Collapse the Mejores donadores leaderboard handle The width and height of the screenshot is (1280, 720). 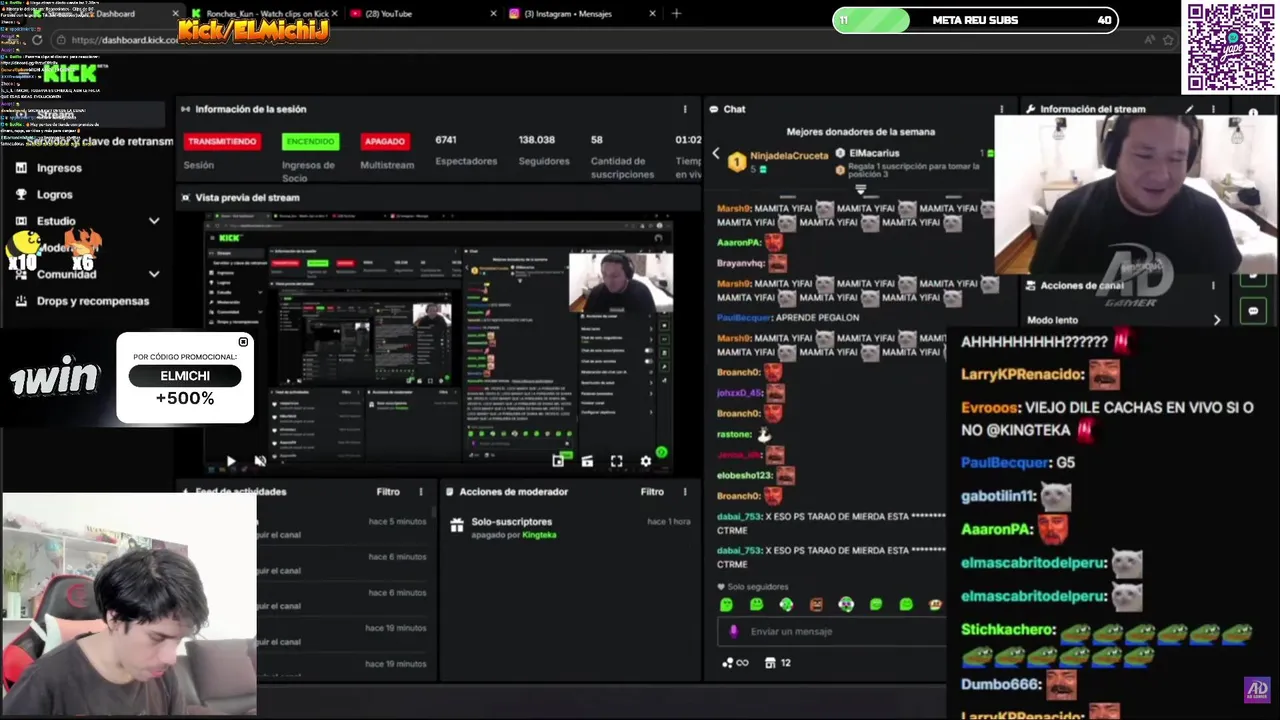861,187
